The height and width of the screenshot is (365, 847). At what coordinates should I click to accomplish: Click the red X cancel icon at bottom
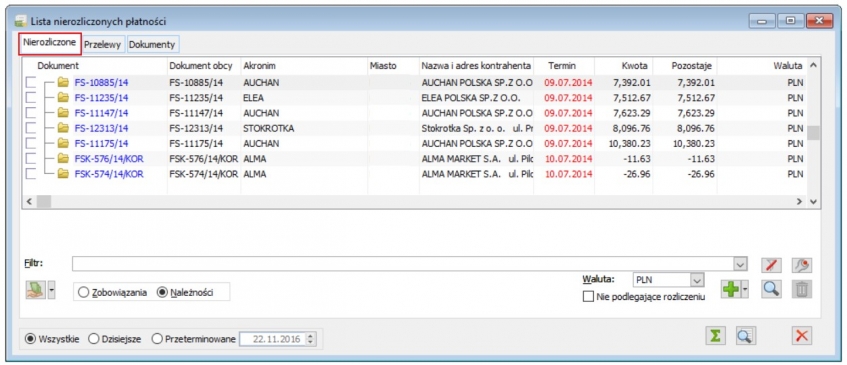(x=802, y=335)
